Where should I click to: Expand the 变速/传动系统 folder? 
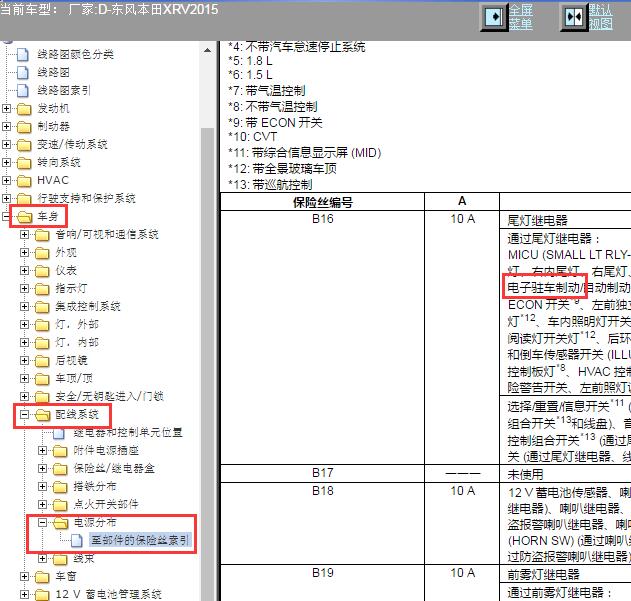pos(6,144)
